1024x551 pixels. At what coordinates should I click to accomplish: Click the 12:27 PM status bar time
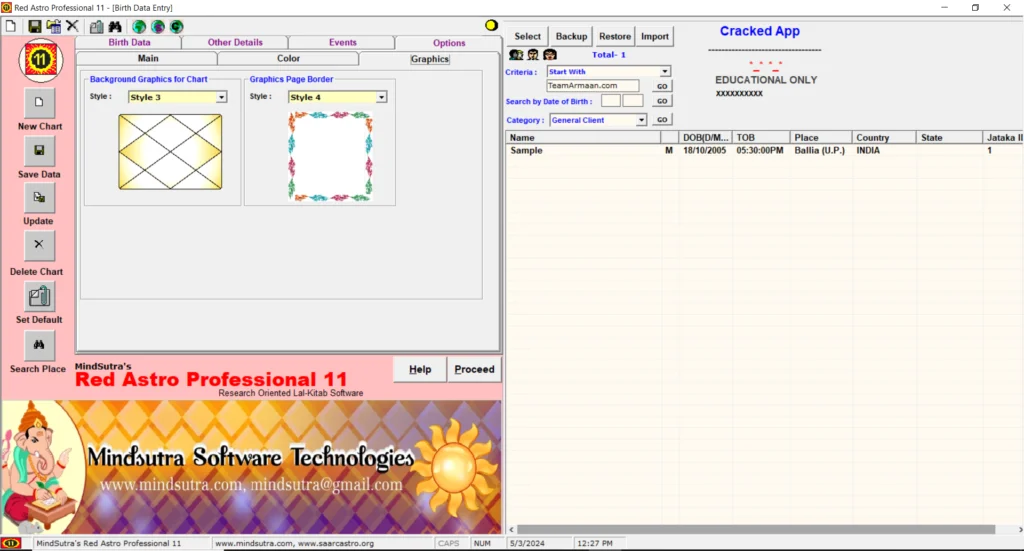pos(594,543)
